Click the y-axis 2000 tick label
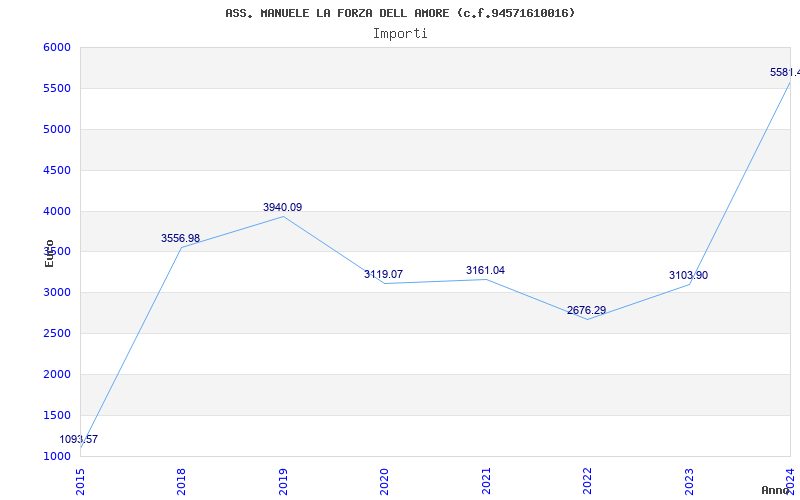The image size is (800, 500). (x=57, y=374)
